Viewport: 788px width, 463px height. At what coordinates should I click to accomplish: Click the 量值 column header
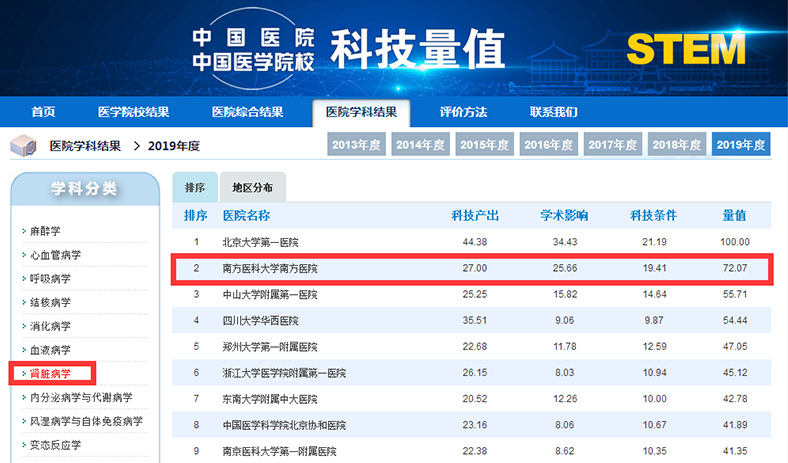pos(734,216)
